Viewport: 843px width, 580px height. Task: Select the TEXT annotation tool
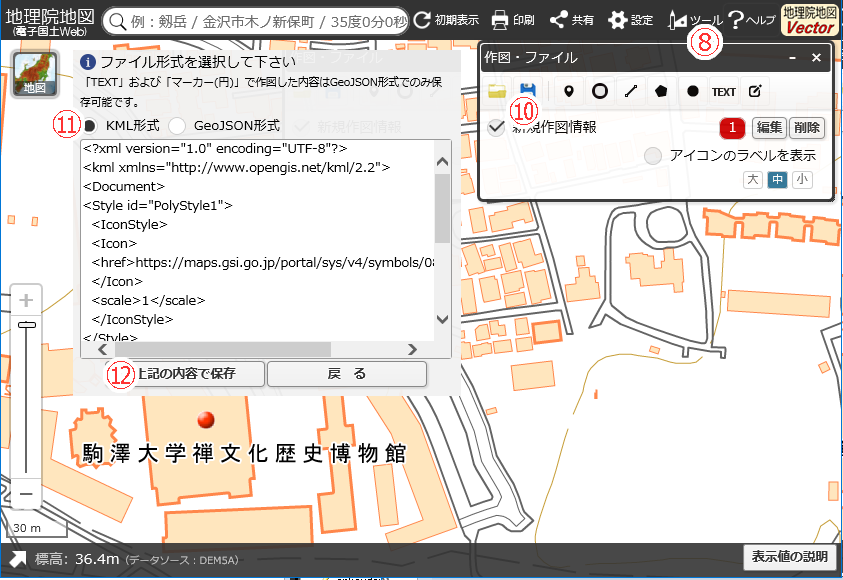pyautogui.click(x=723, y=91)
